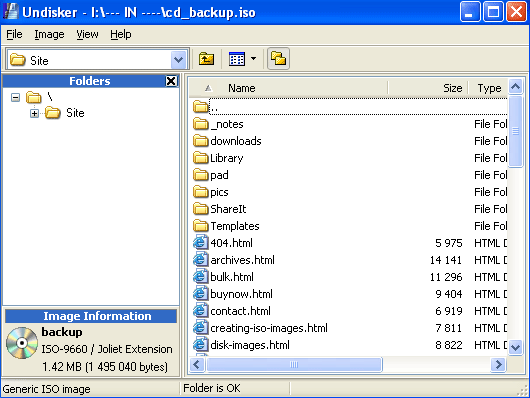The height and width of the screenshot is (398, 530).
Task: Open the Image menu
Action: [49, 34]
